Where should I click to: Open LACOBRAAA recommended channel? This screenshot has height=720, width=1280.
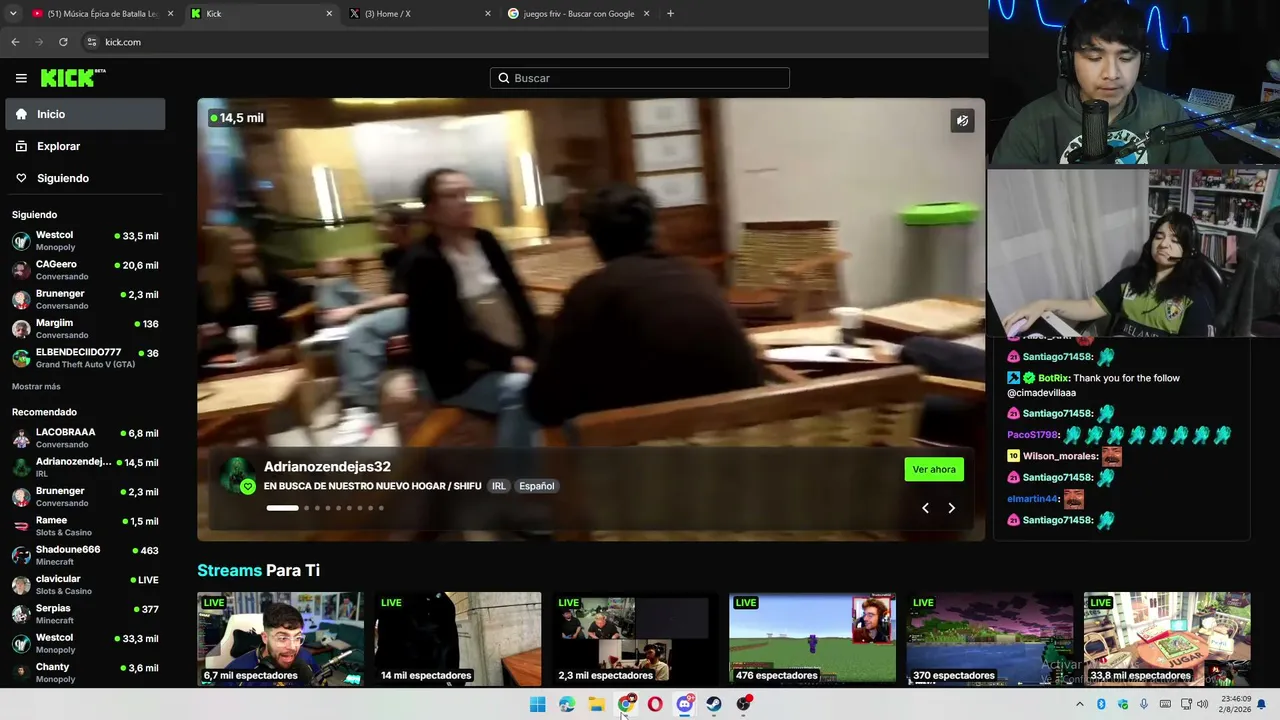click(x=85, y=438)
